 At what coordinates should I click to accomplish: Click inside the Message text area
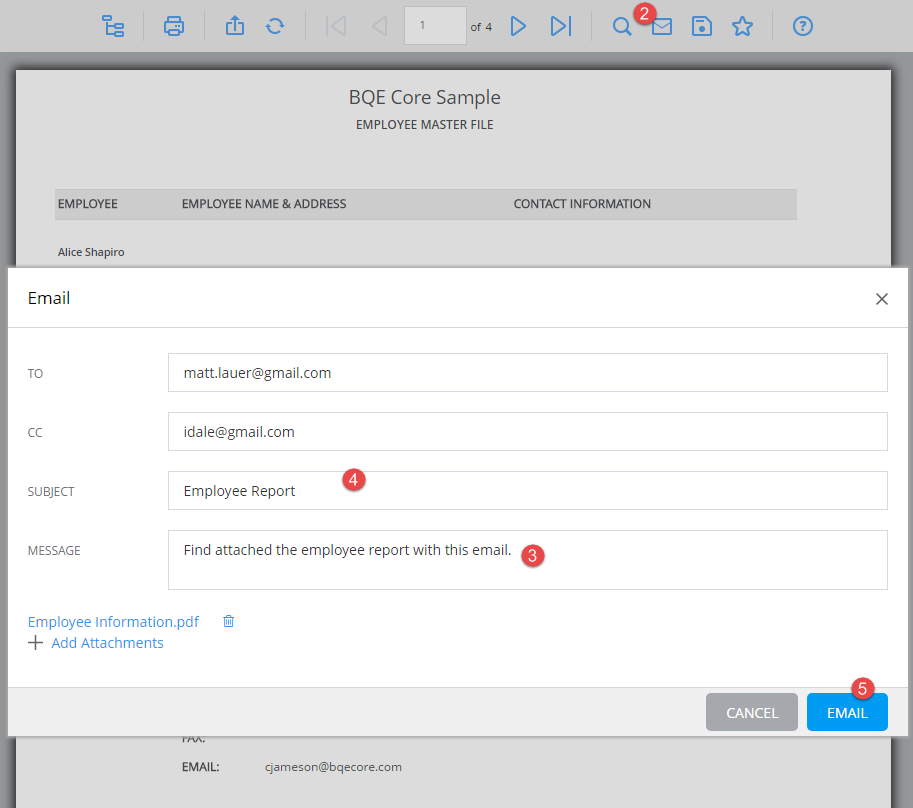click(528, 560)
